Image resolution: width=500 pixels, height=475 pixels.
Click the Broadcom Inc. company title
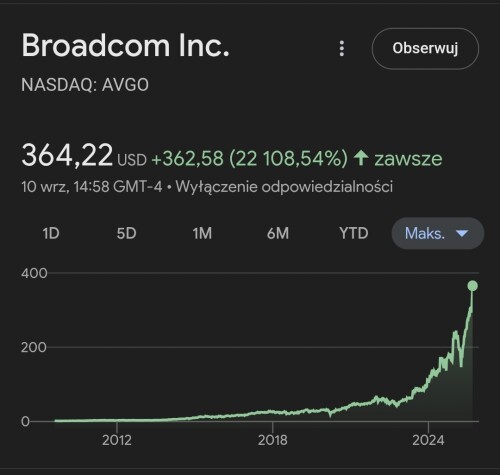pyautogui.click(x=126, y=45)
